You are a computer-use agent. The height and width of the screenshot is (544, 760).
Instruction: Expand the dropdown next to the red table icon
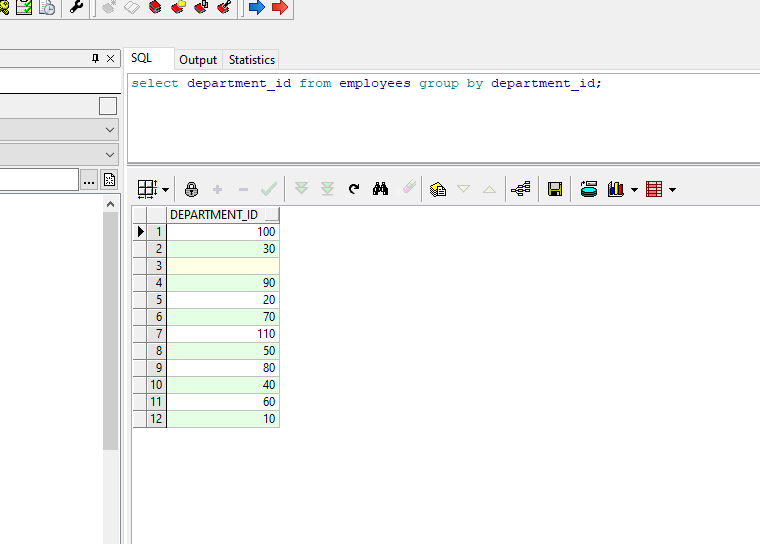click(x=672, y=190)
